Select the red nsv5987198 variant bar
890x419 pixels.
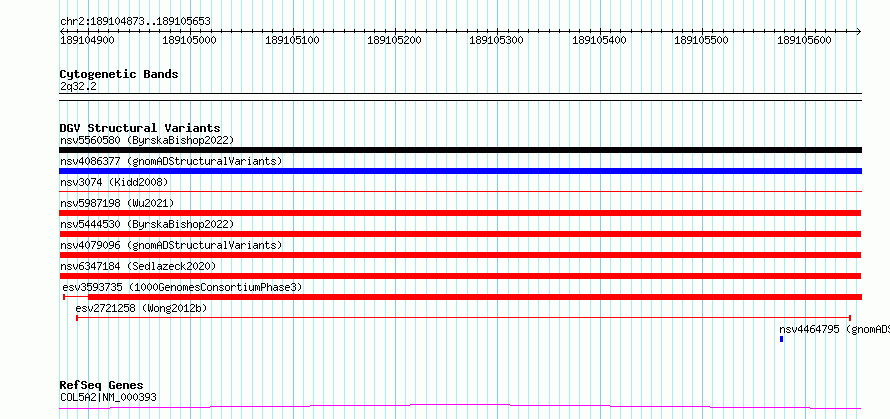(460, 213)
